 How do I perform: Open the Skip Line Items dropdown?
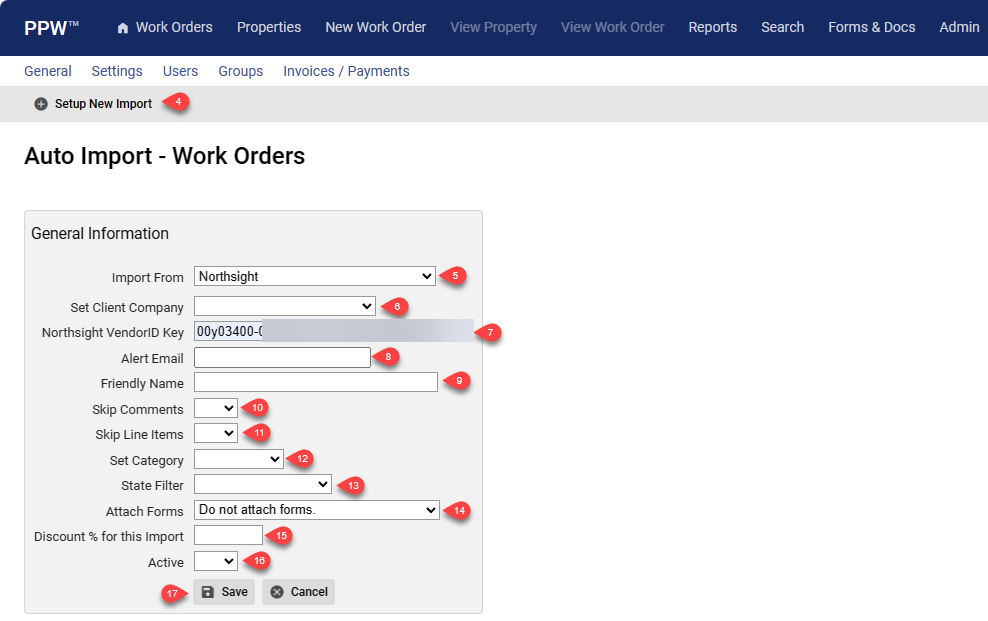(215, 433)
